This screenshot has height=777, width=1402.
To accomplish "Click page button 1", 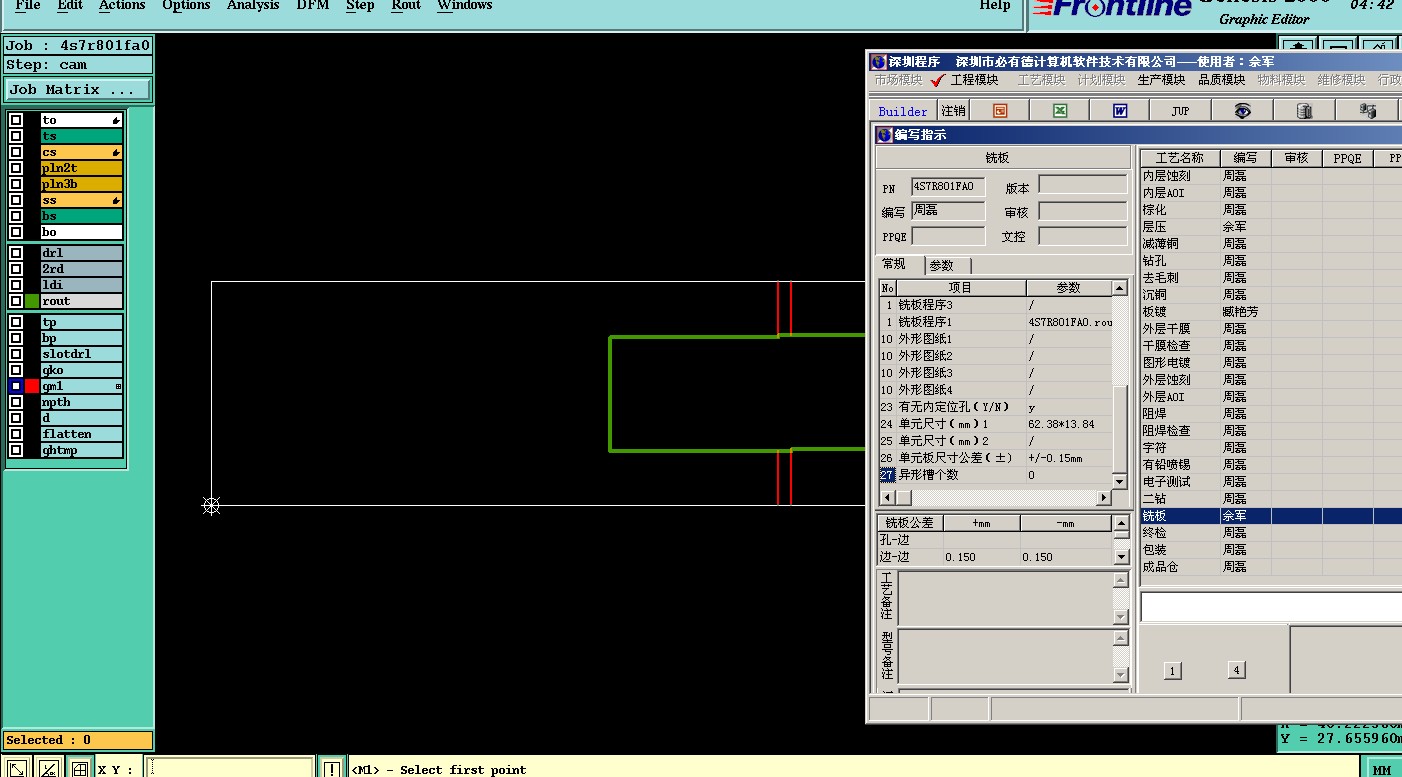I will 1173,671.
